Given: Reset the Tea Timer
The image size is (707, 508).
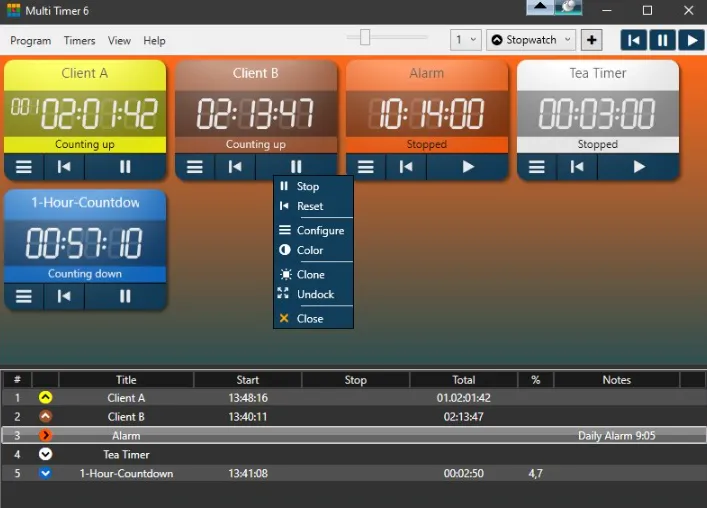Looking at the screenshot, I should click(577, 167).
